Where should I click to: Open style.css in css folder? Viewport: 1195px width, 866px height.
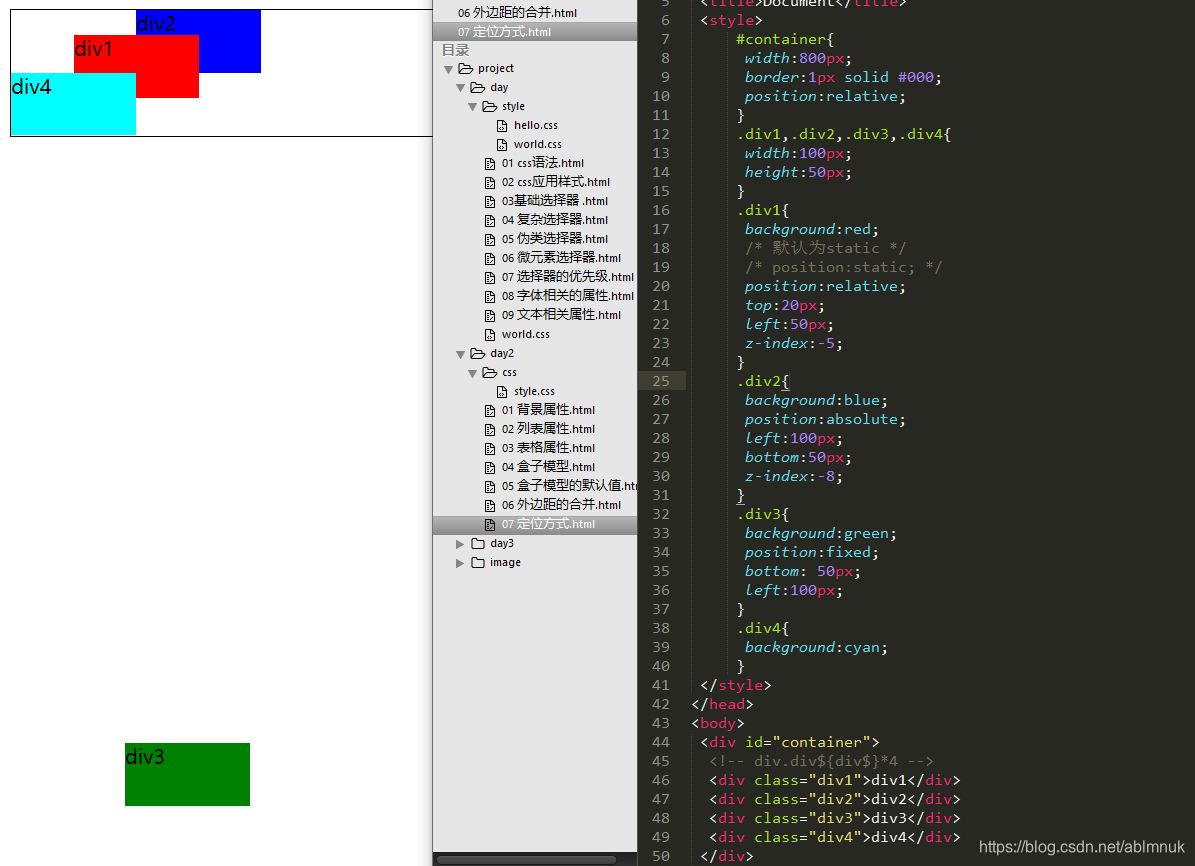point(534,392)
